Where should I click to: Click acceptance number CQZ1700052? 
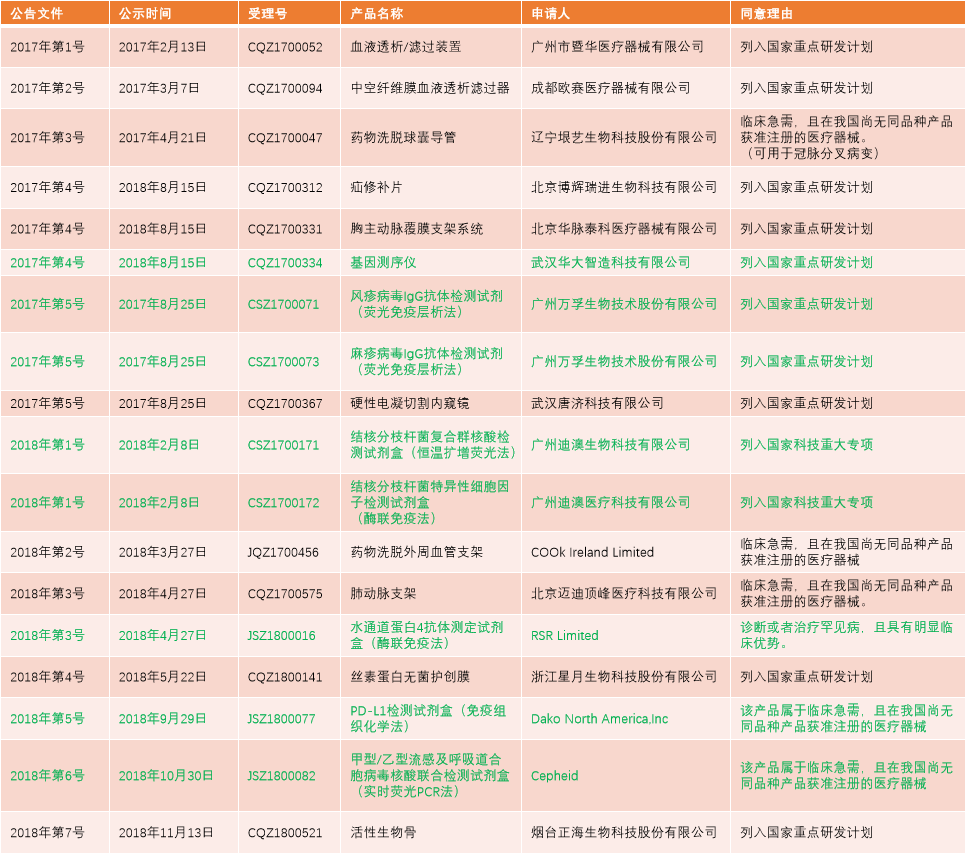point(285,47)
